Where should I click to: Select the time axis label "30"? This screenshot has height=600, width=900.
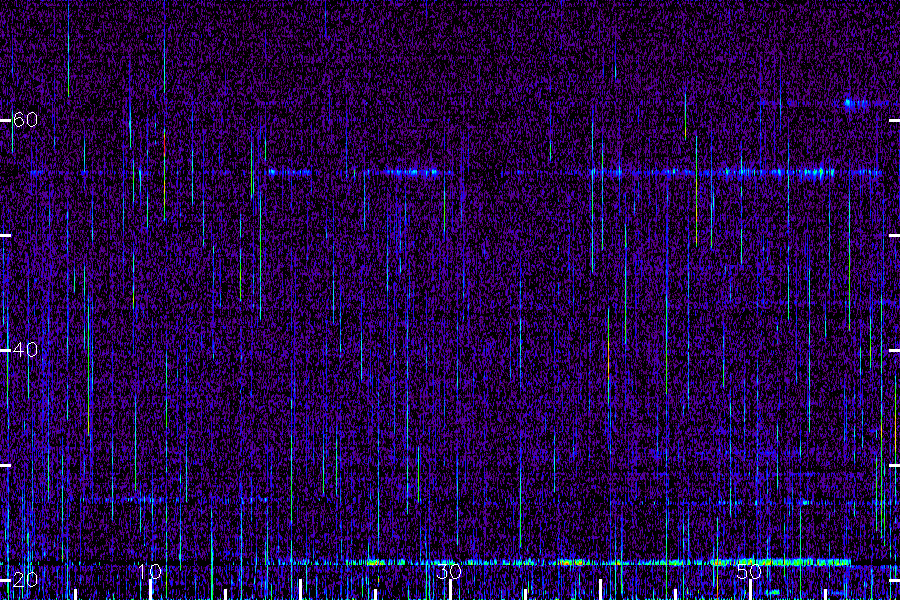449,571
